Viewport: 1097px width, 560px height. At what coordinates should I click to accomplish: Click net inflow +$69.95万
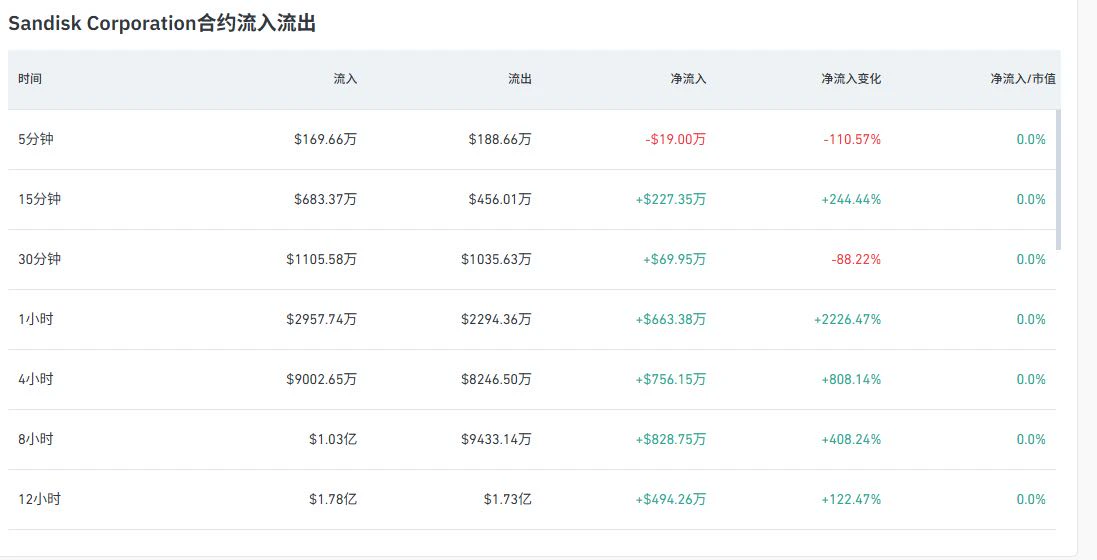tap(675, 260)
